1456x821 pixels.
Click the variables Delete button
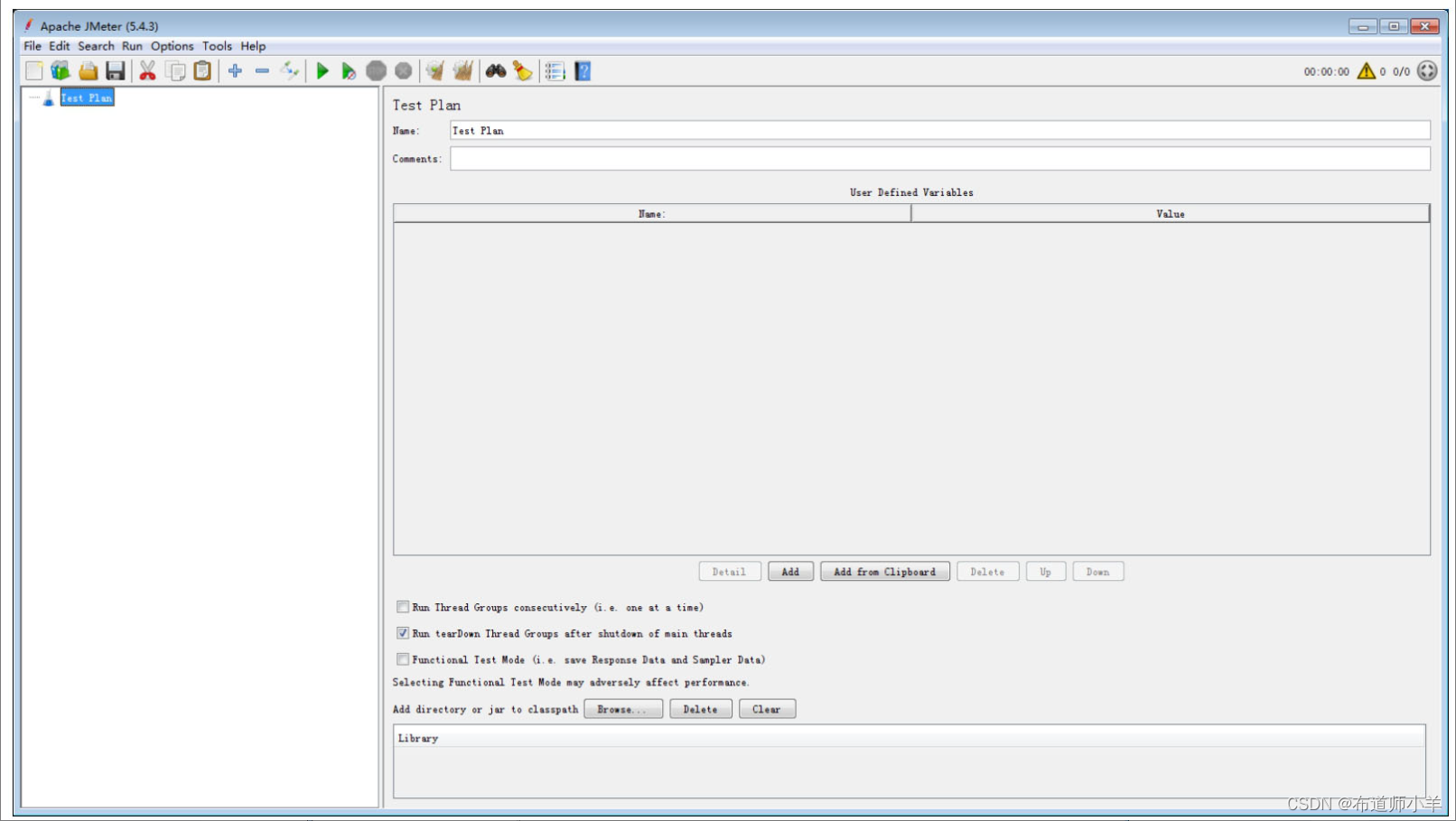[987, 572]
